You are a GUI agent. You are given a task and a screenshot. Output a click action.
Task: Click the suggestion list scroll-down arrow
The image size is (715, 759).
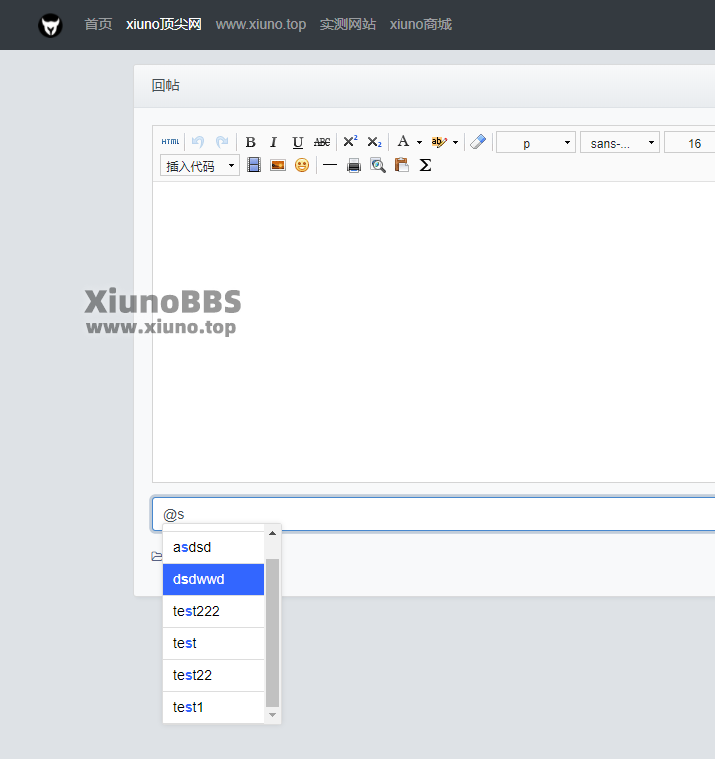click(273, 715)
